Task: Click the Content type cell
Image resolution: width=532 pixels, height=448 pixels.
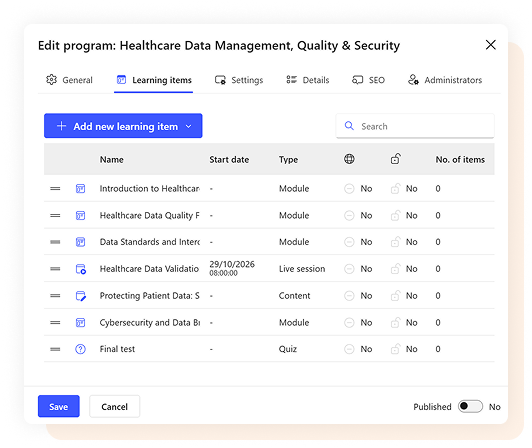Action: tap(294, 296)
